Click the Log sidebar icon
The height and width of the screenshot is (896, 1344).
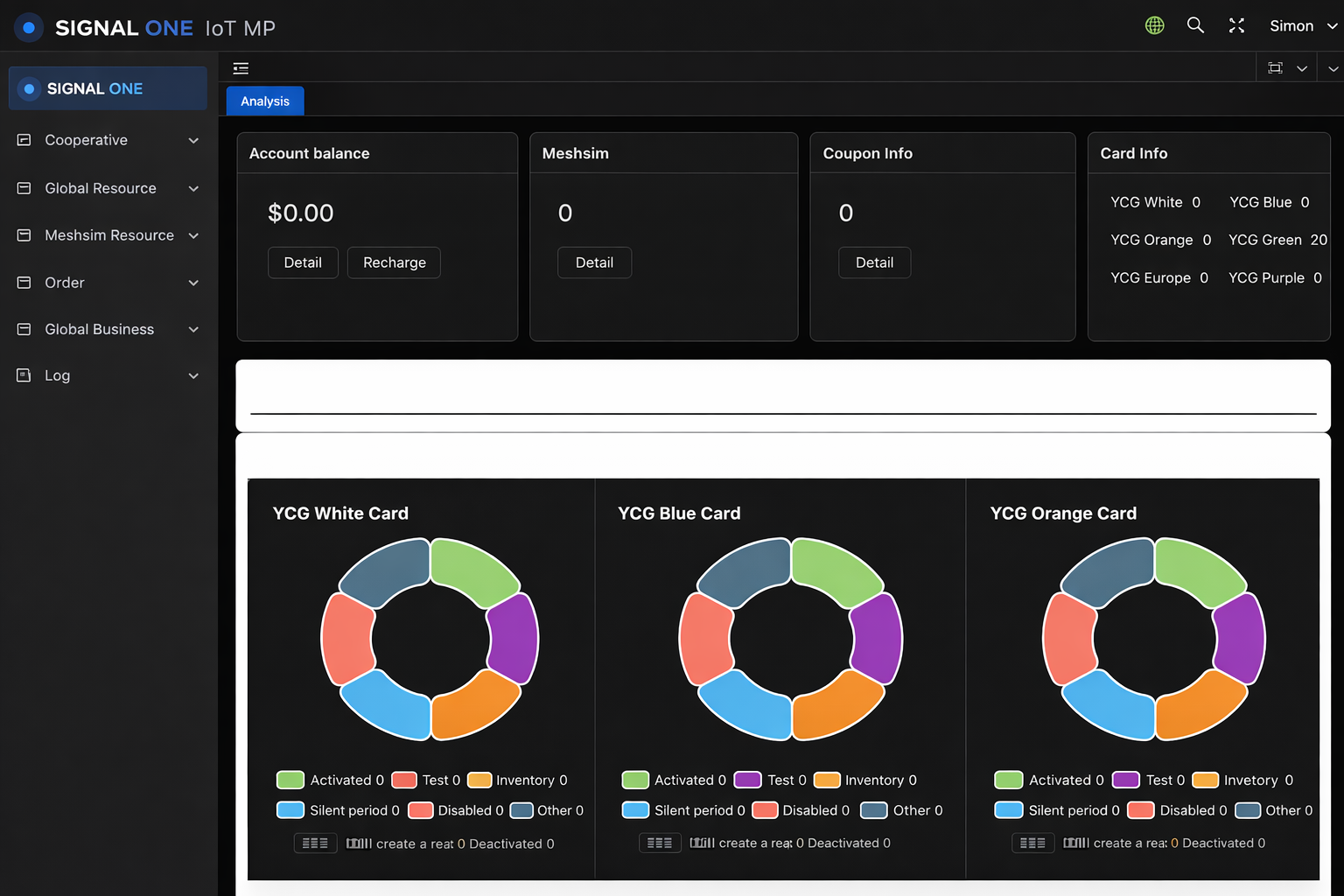click(24, 375)
